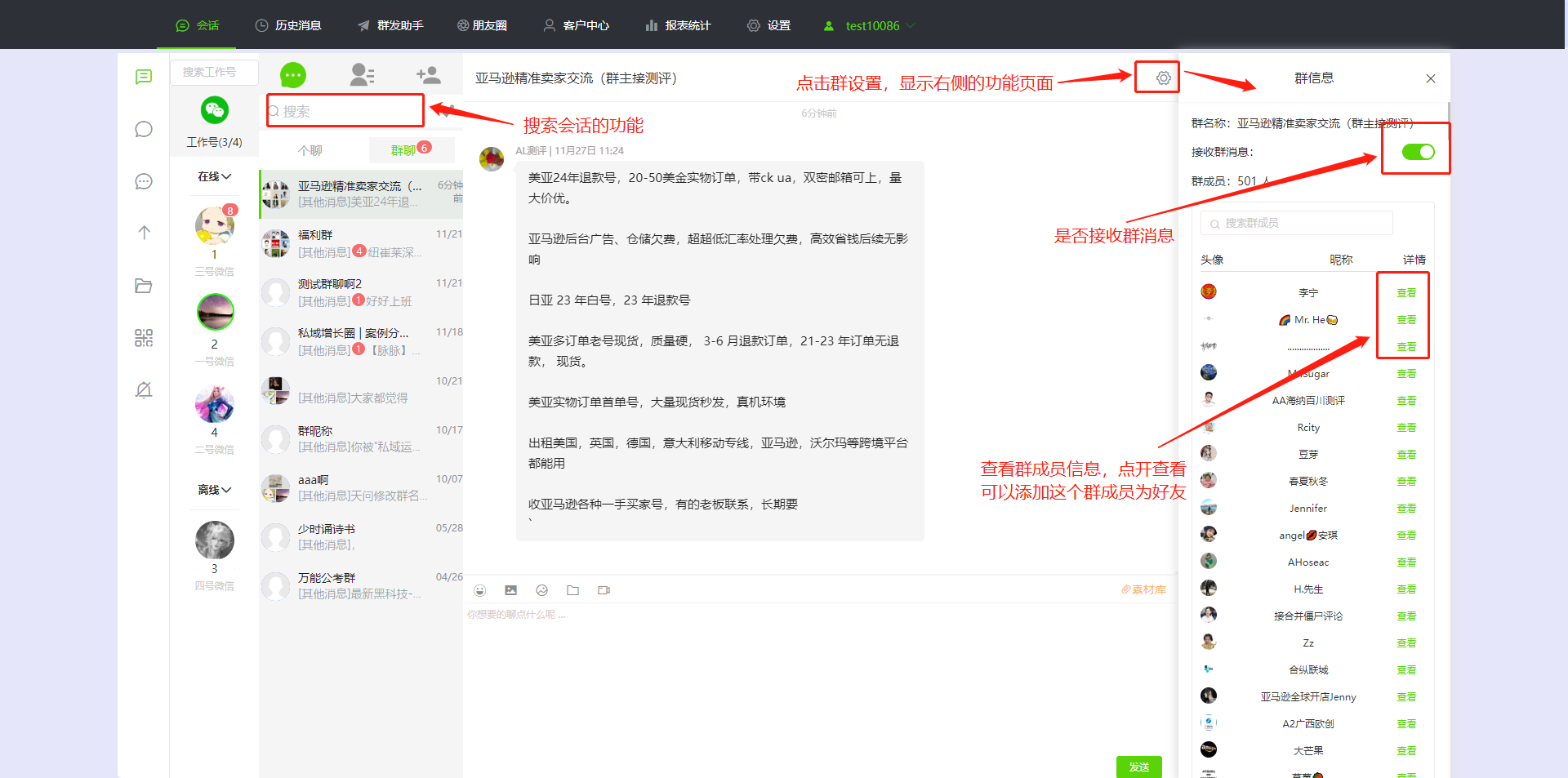Open the 万能公考群 conversation
This screenshot has width=1568, height=778.
point(361,586)
